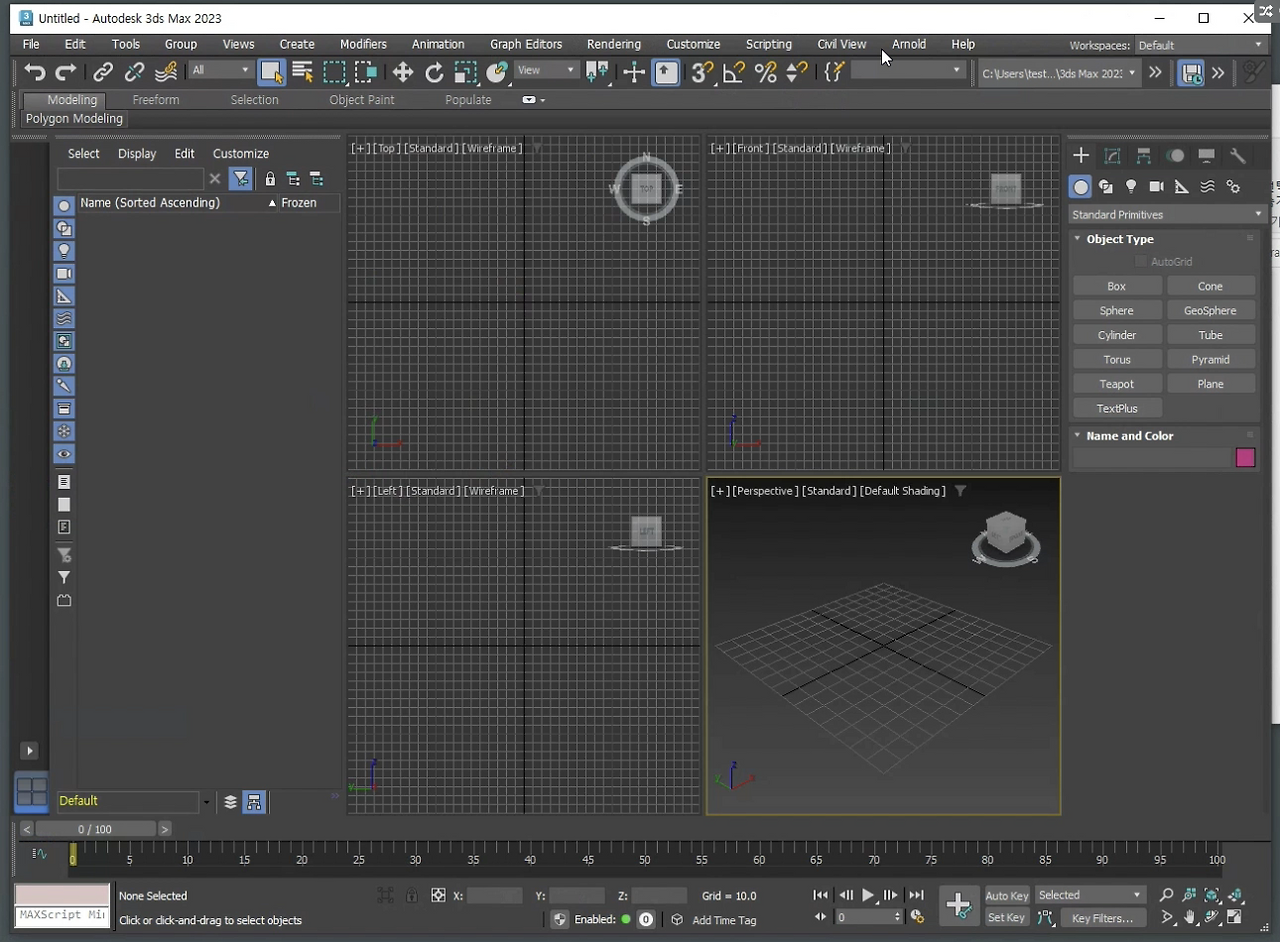Image resolution: width=1280 pixels, height=942 pixels.
Task: Open the Modify command panel tab
Action: pos(1112,156)
